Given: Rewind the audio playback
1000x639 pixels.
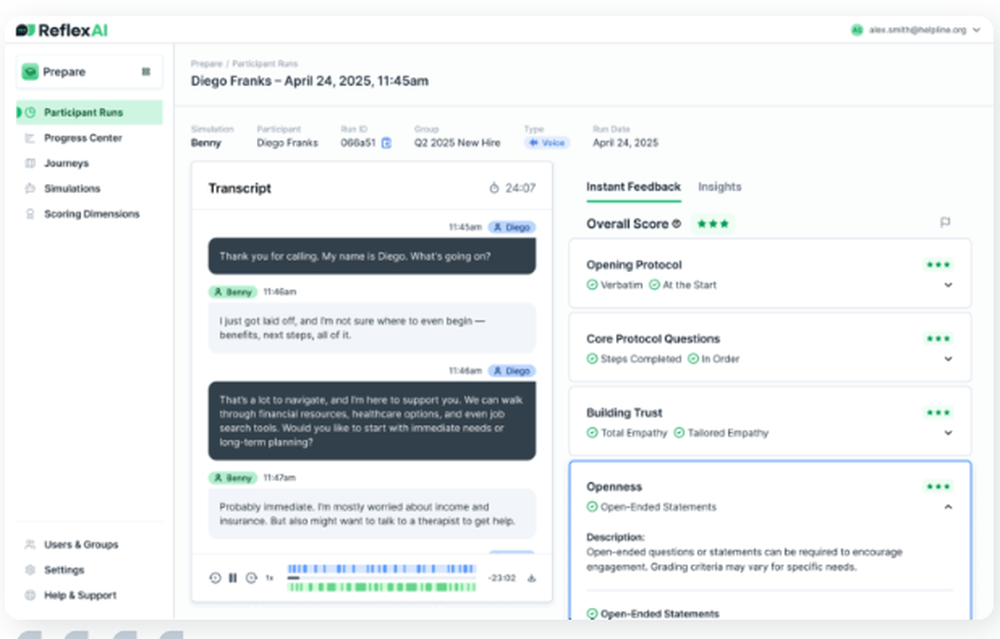Looking at the screenshot, I should 215,578.
